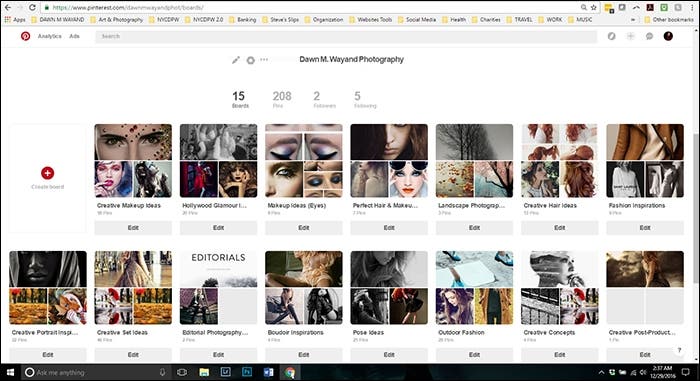Viewport: 700px width, 381px height.
Task: Open the Windows Start button
Action: point(10,372)
